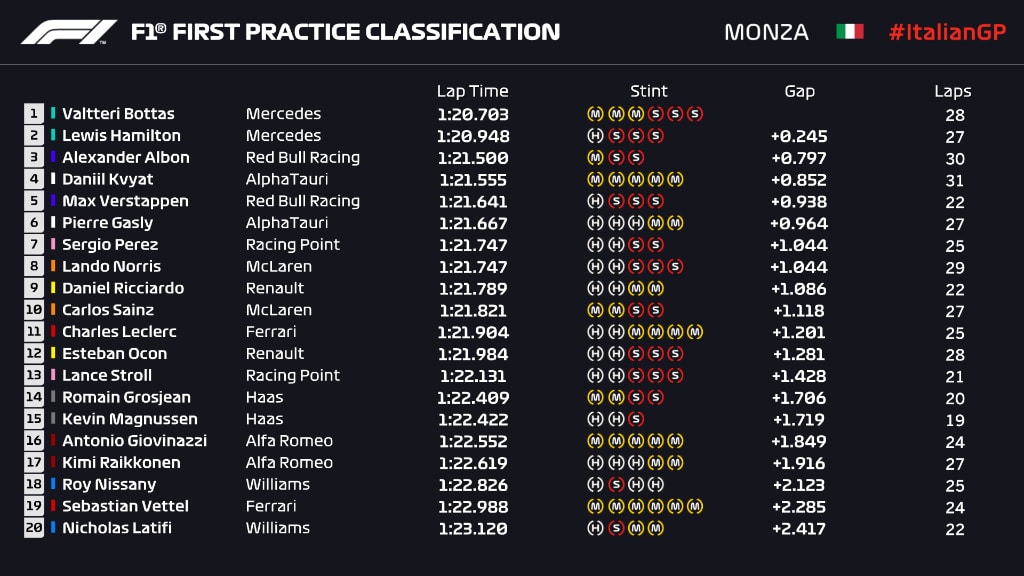Click the Laps column header
Image resolution: width=1024 pixels, height=576 pixels.
952,91
